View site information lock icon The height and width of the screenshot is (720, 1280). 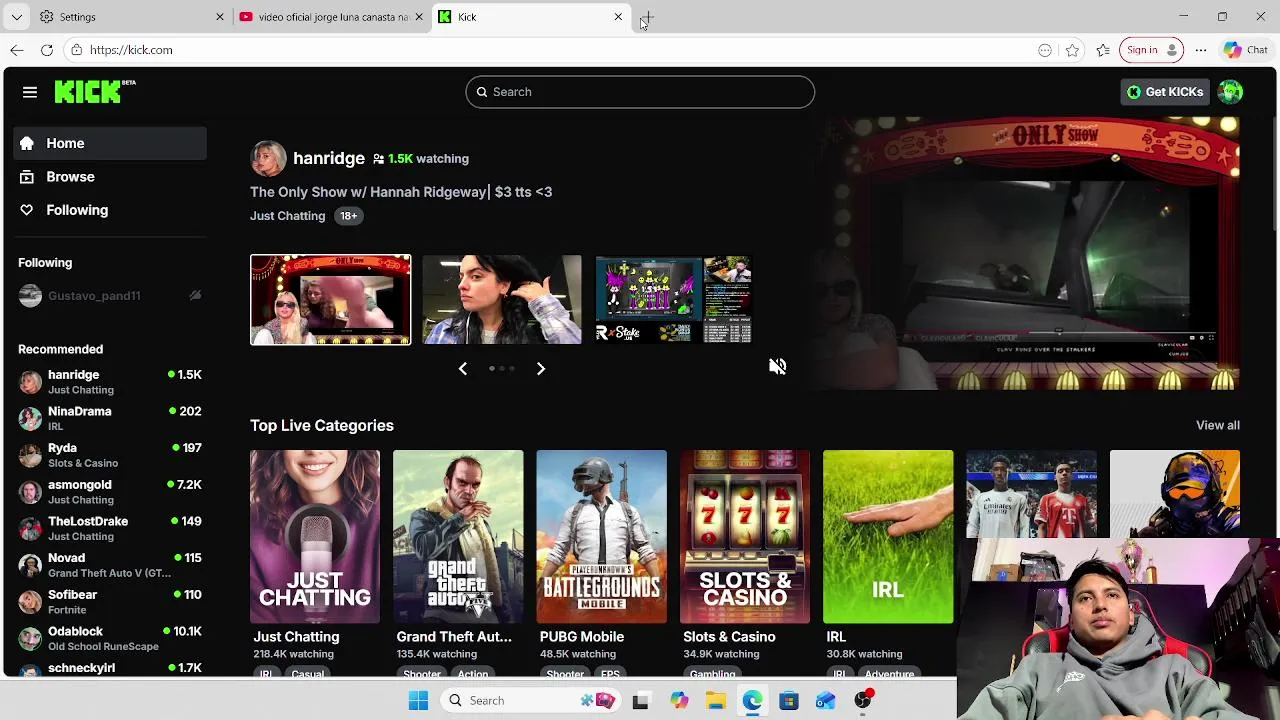click(x=77, y=50)
